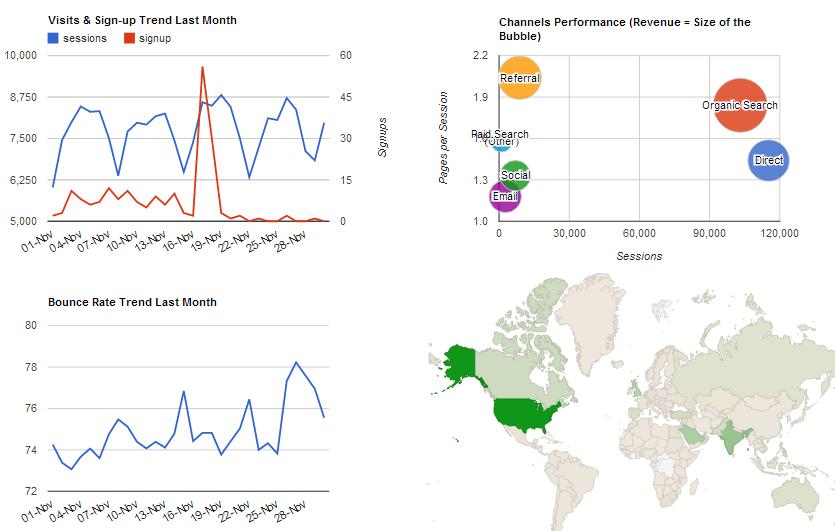Click the 'Pages per Session' axis title

pyautogui.click(x=443, y=137)
